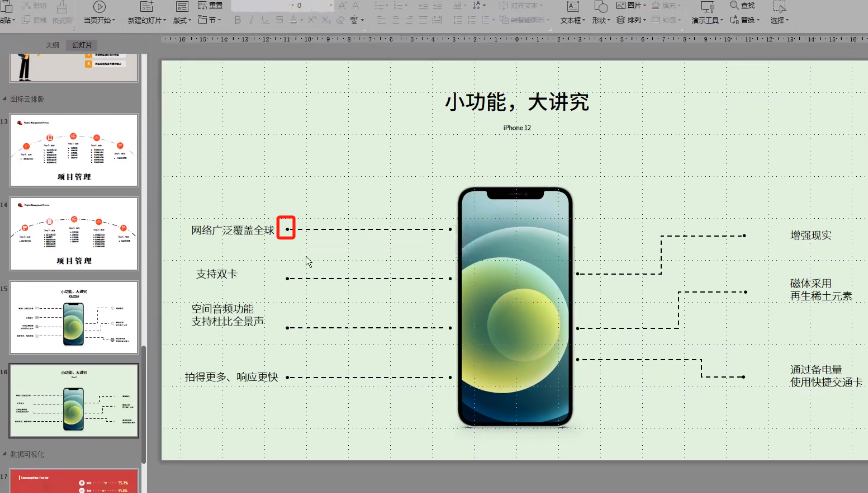Click the Select (选择) pane icon

click(779, 7)
